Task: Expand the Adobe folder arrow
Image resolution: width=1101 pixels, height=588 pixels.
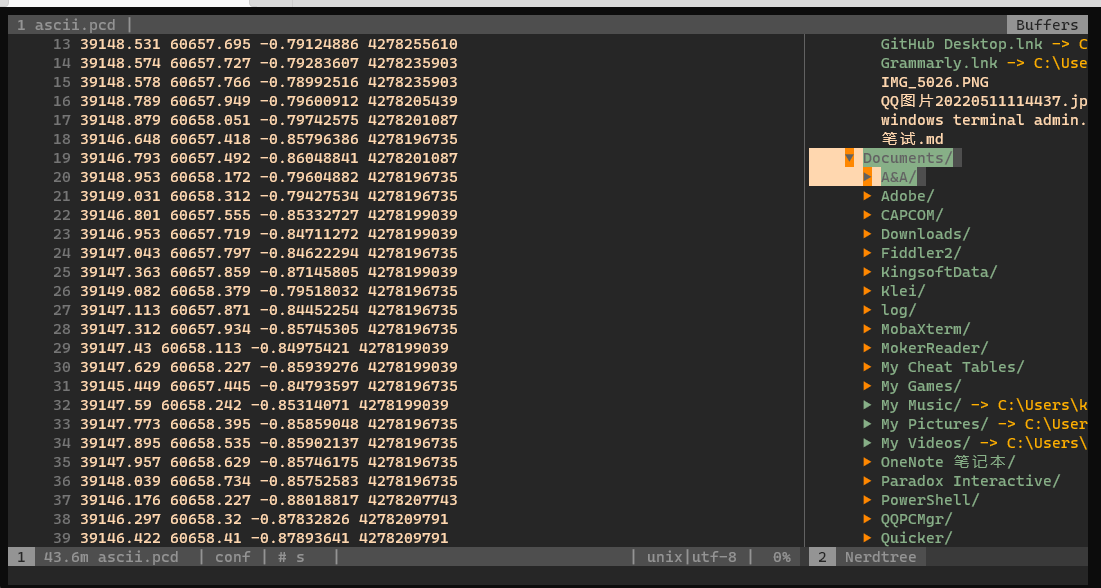Action: pos(867,196)
